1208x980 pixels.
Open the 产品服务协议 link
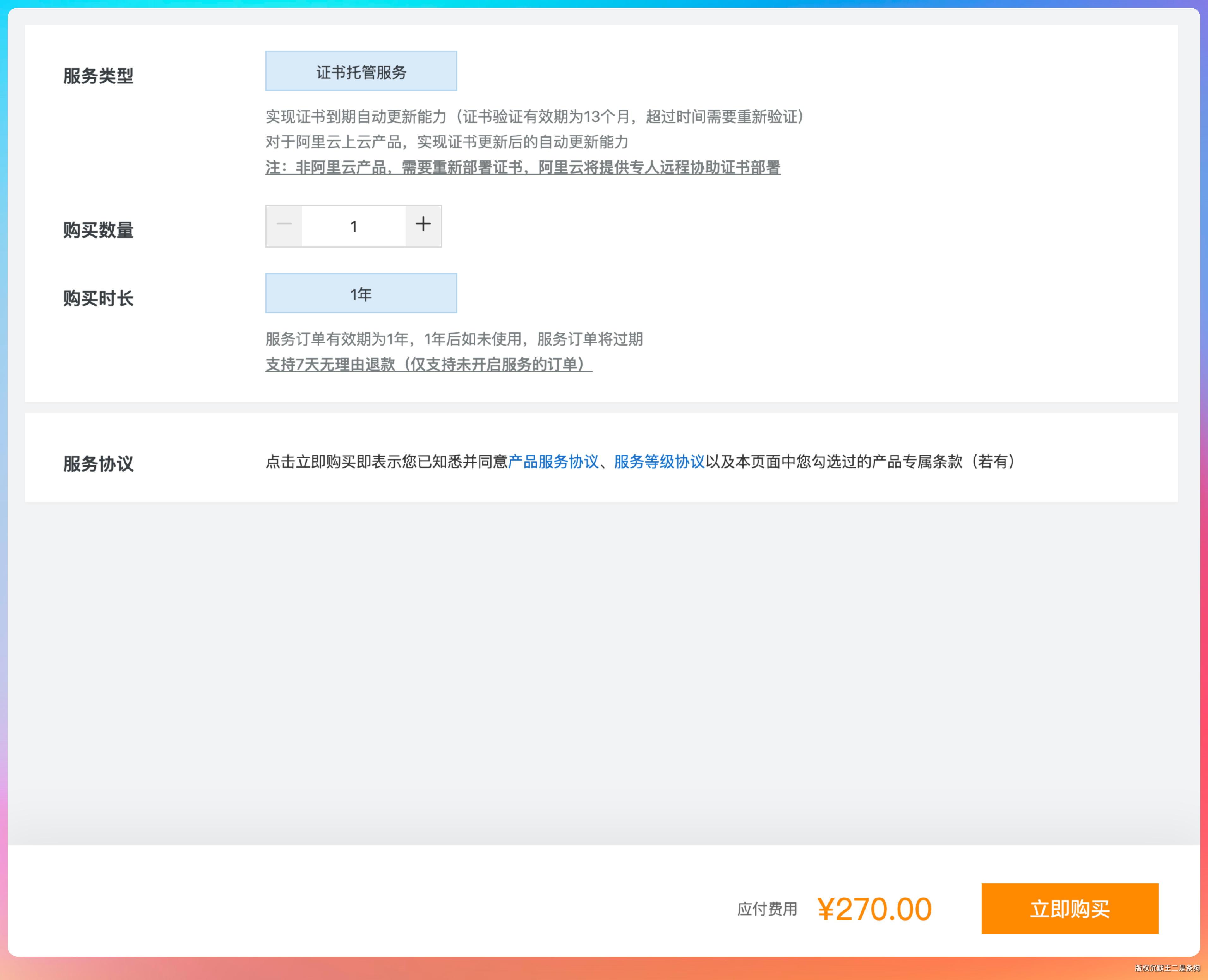tap(553, 462)
